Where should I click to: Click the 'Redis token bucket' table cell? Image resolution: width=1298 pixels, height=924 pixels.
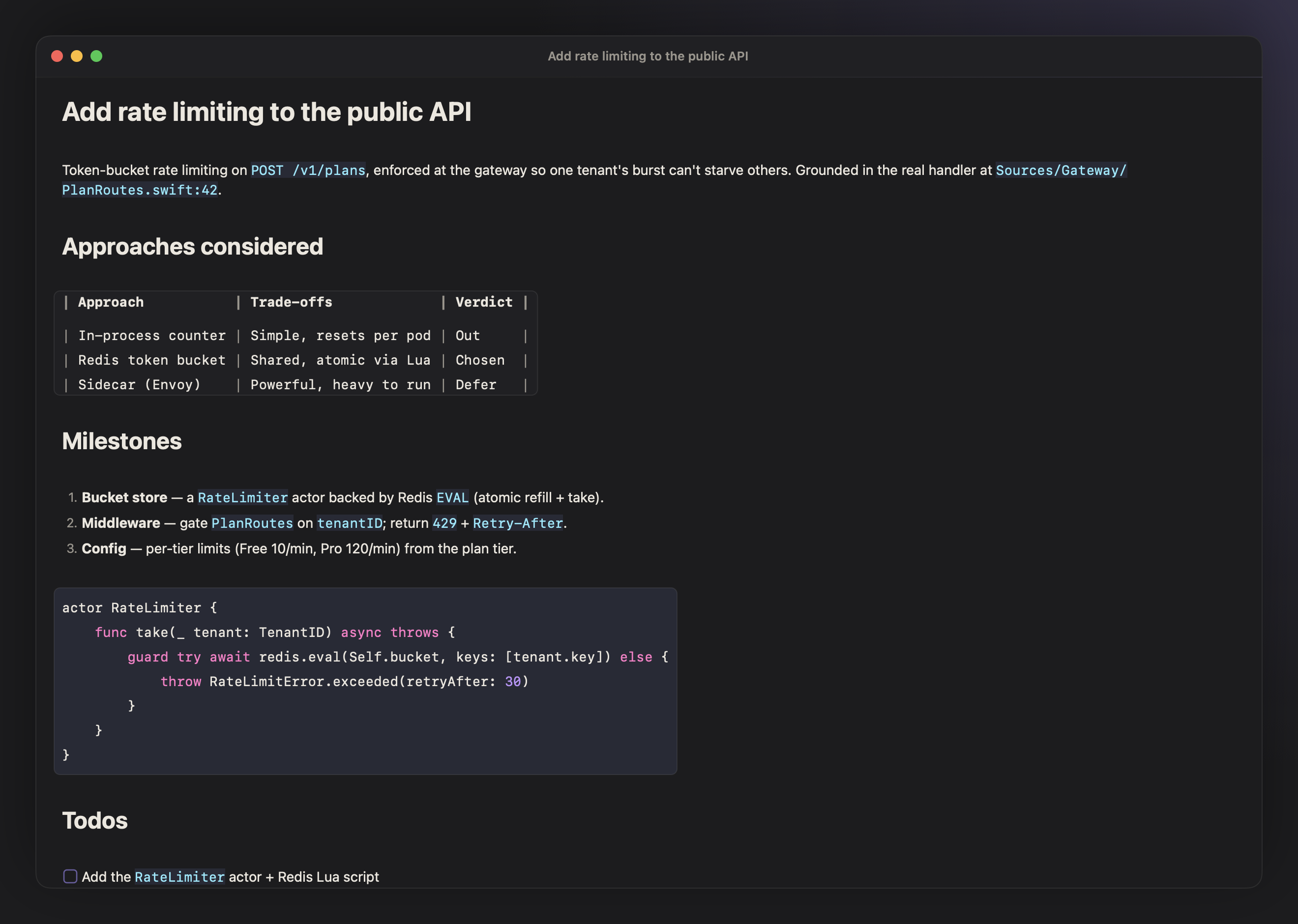tap(152, 360)
